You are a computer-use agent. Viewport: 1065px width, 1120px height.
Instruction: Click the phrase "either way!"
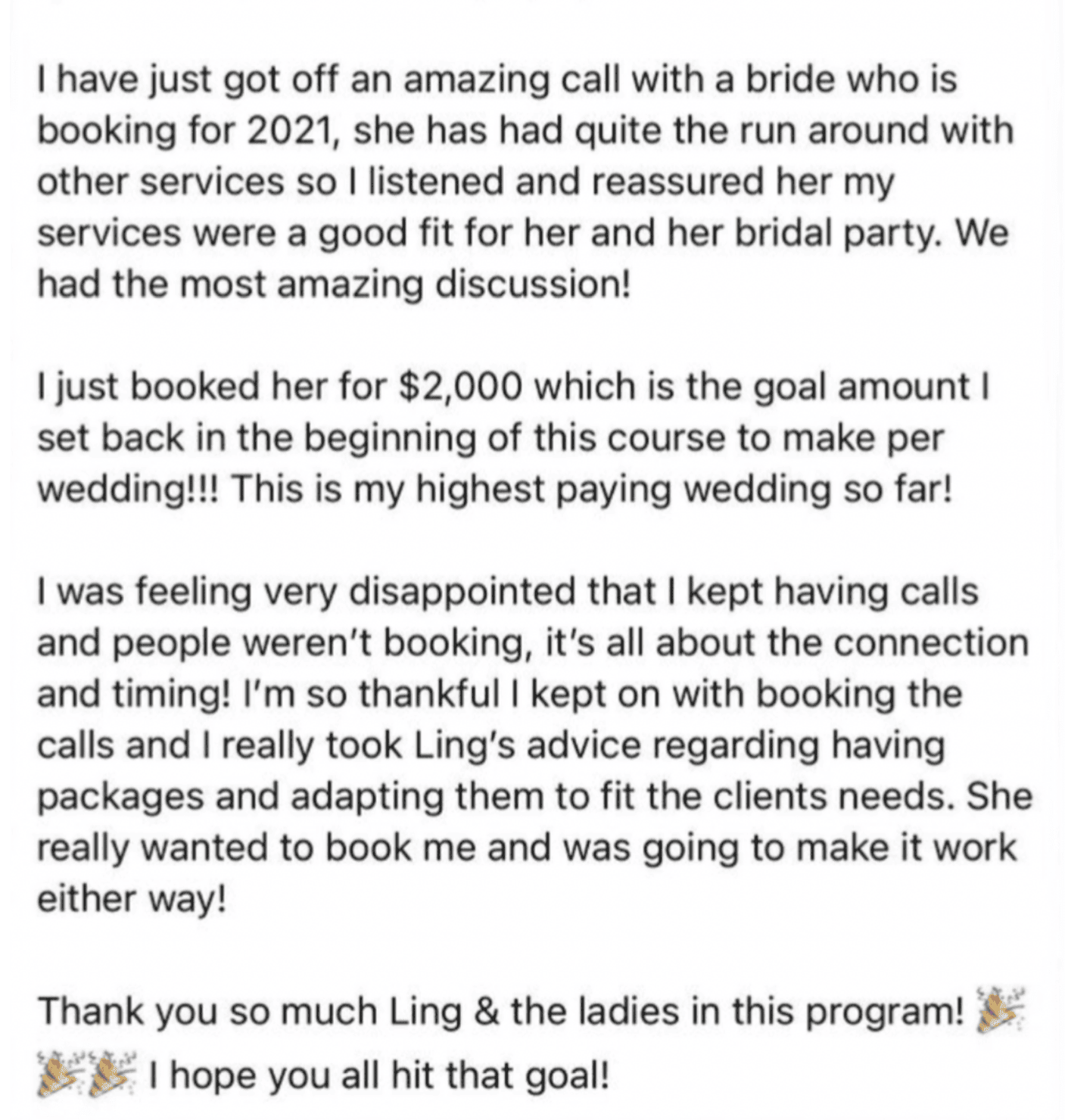click(132, 899)
